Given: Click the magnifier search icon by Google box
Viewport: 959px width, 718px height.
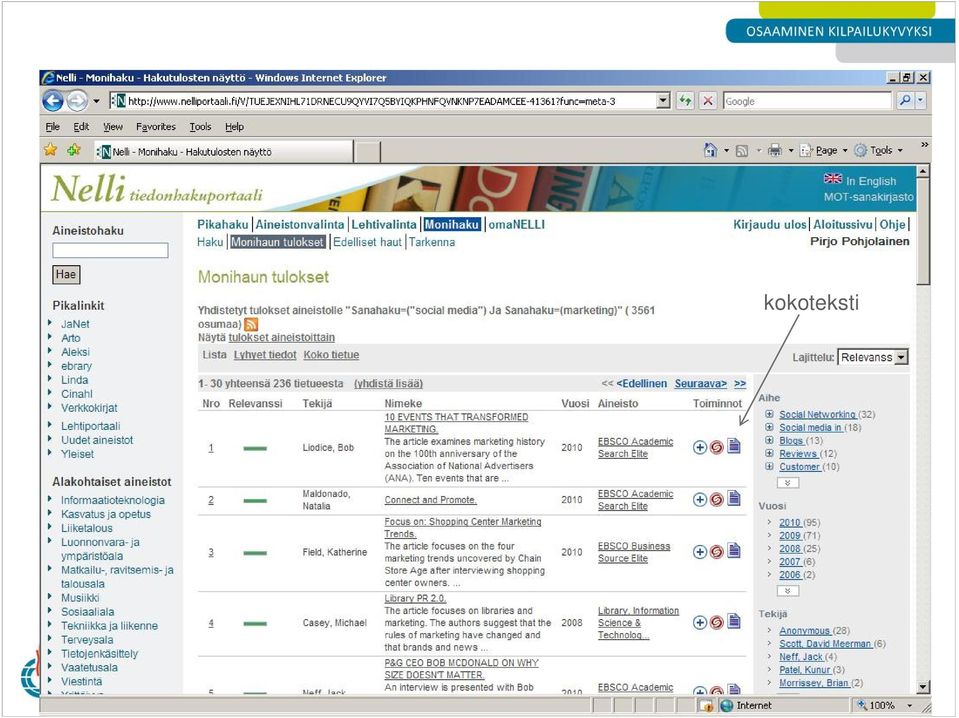Looking at the screenshot, I should pos(905,101).
